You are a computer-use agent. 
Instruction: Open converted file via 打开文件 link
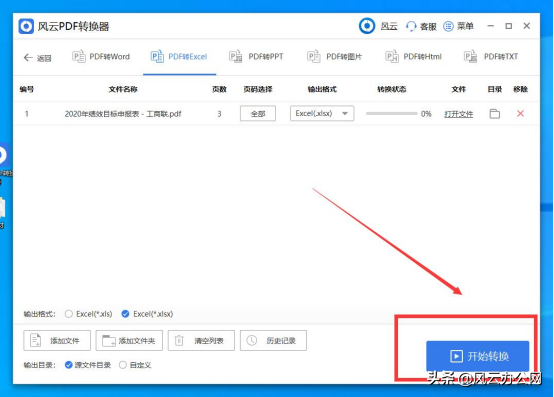(x=459, y=114)
